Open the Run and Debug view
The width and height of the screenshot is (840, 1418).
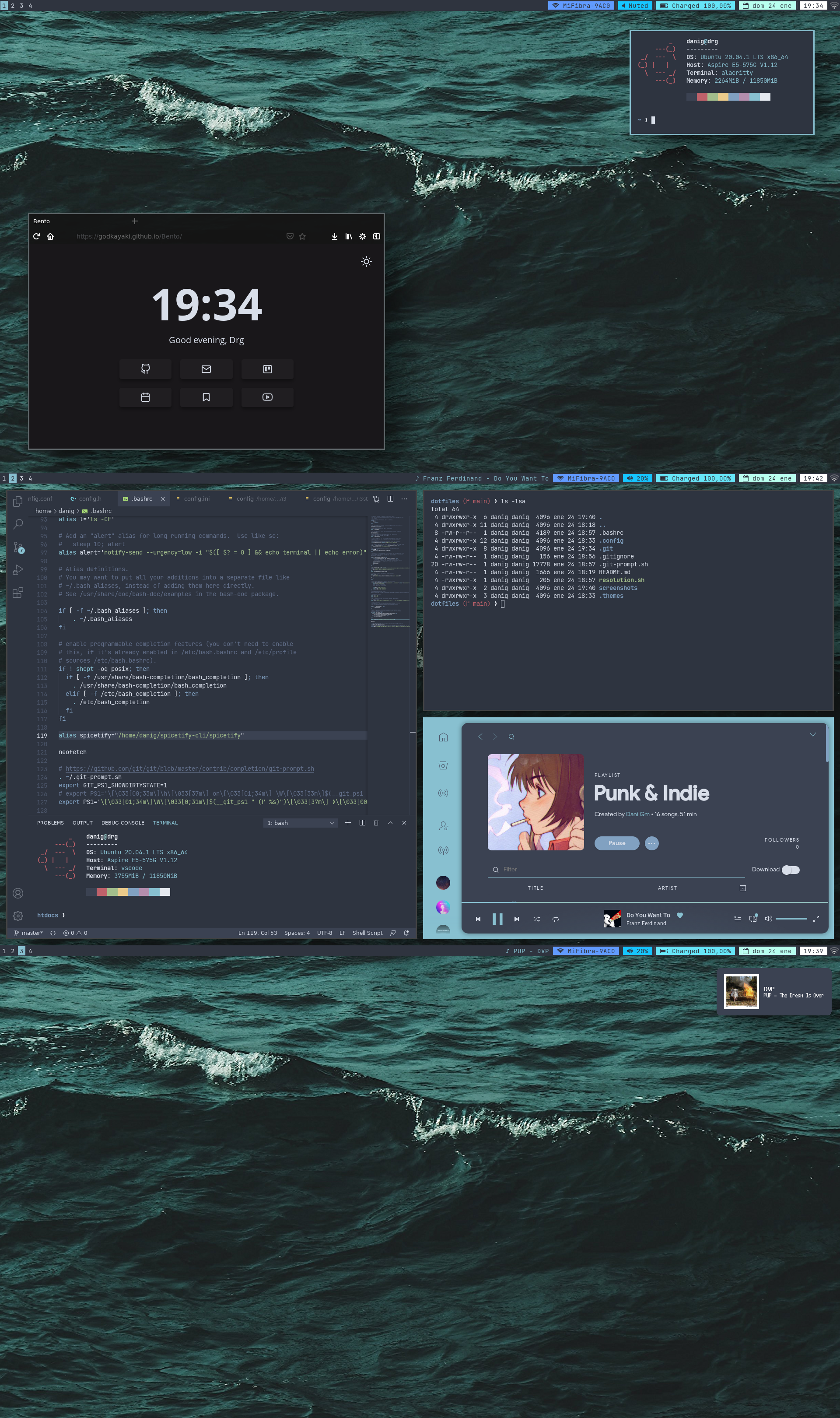point(18,570)
